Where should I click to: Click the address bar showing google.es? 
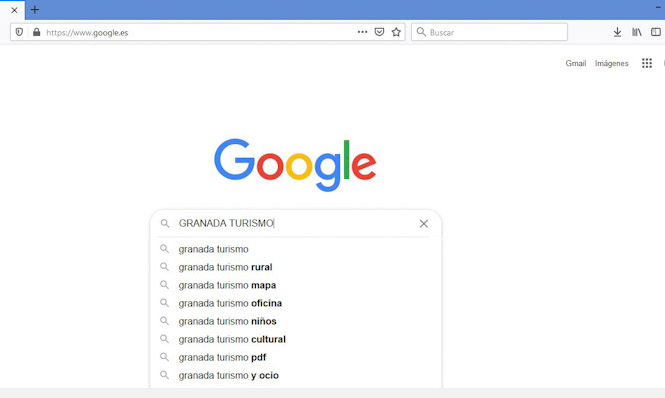[197, 32]
